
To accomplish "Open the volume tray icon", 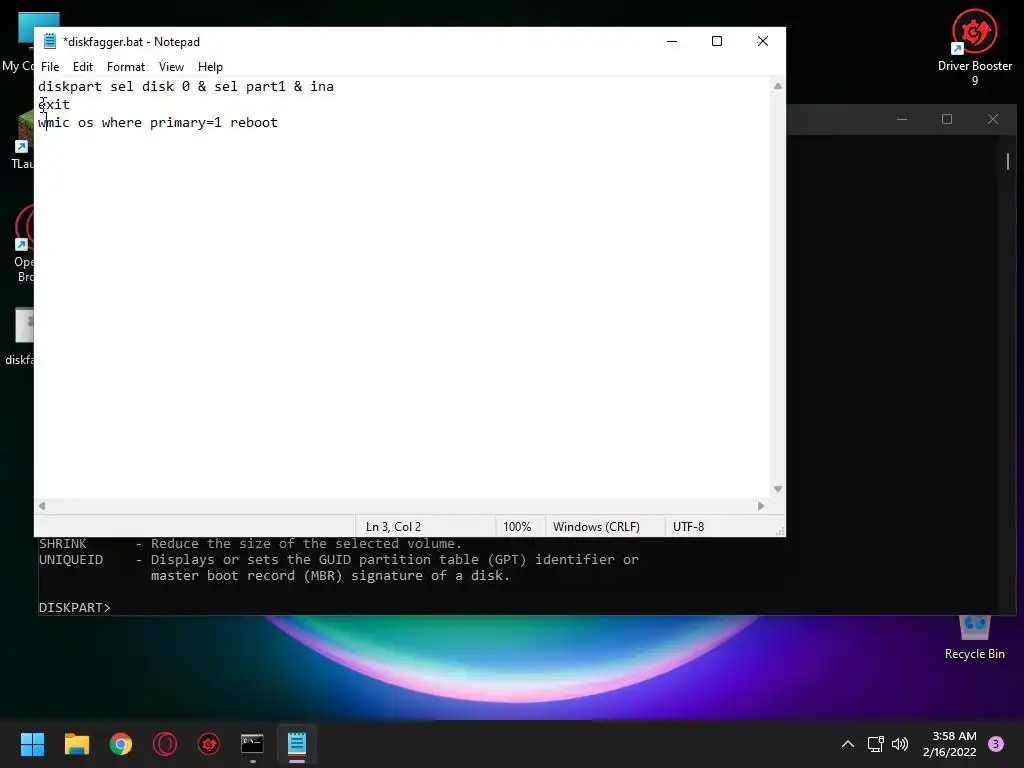I will (x=900, y=744).
